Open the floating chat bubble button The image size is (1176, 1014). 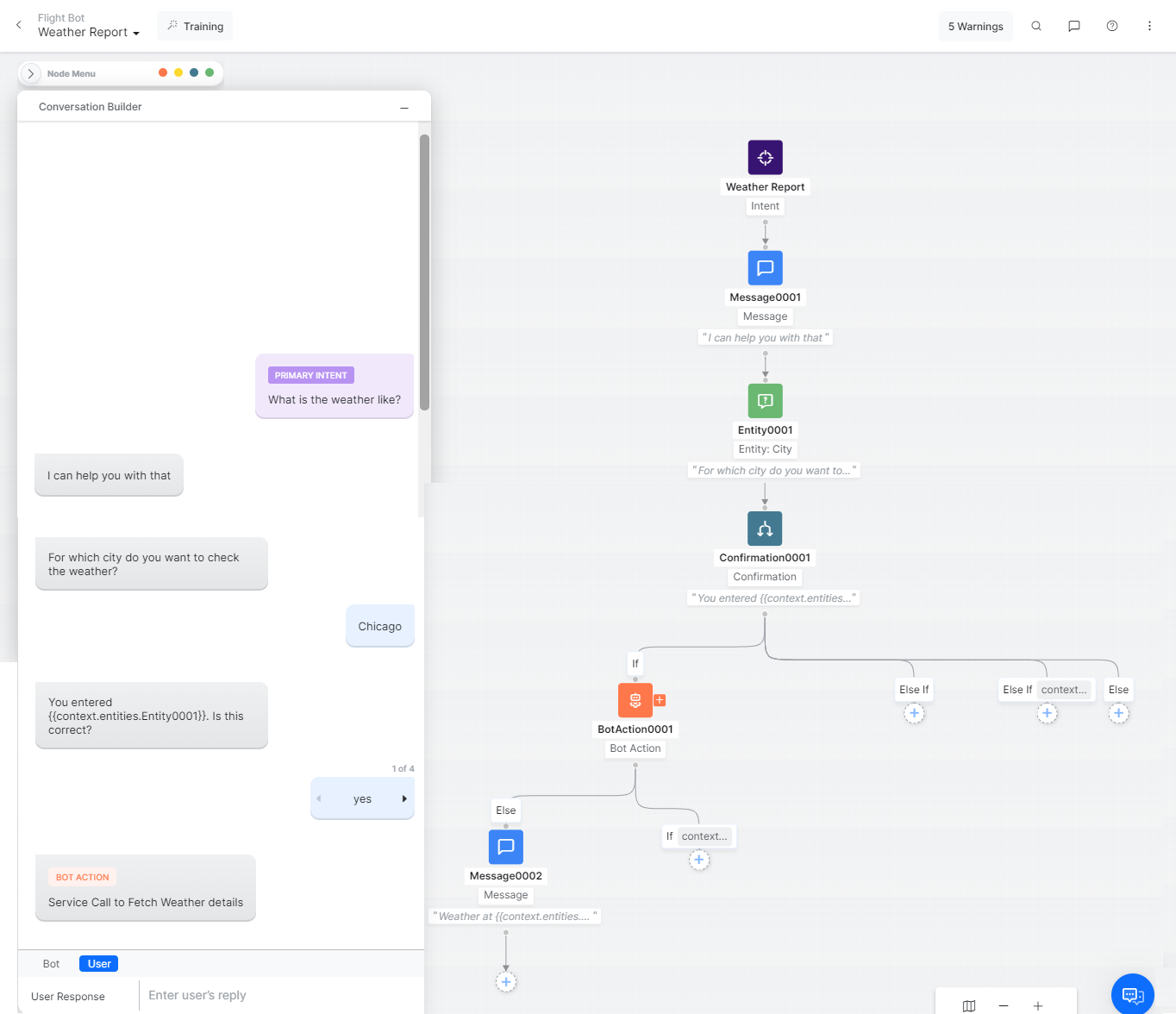[x=1132, y=993]
